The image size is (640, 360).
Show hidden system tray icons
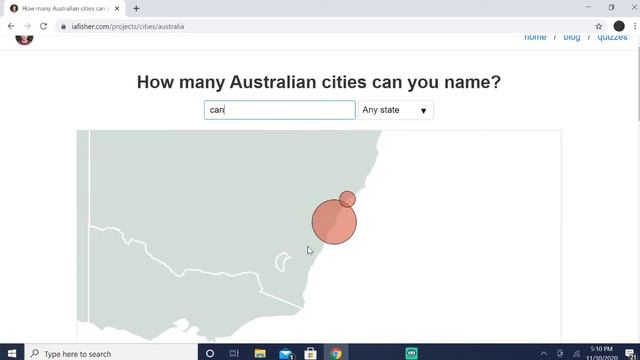(544, 353)
